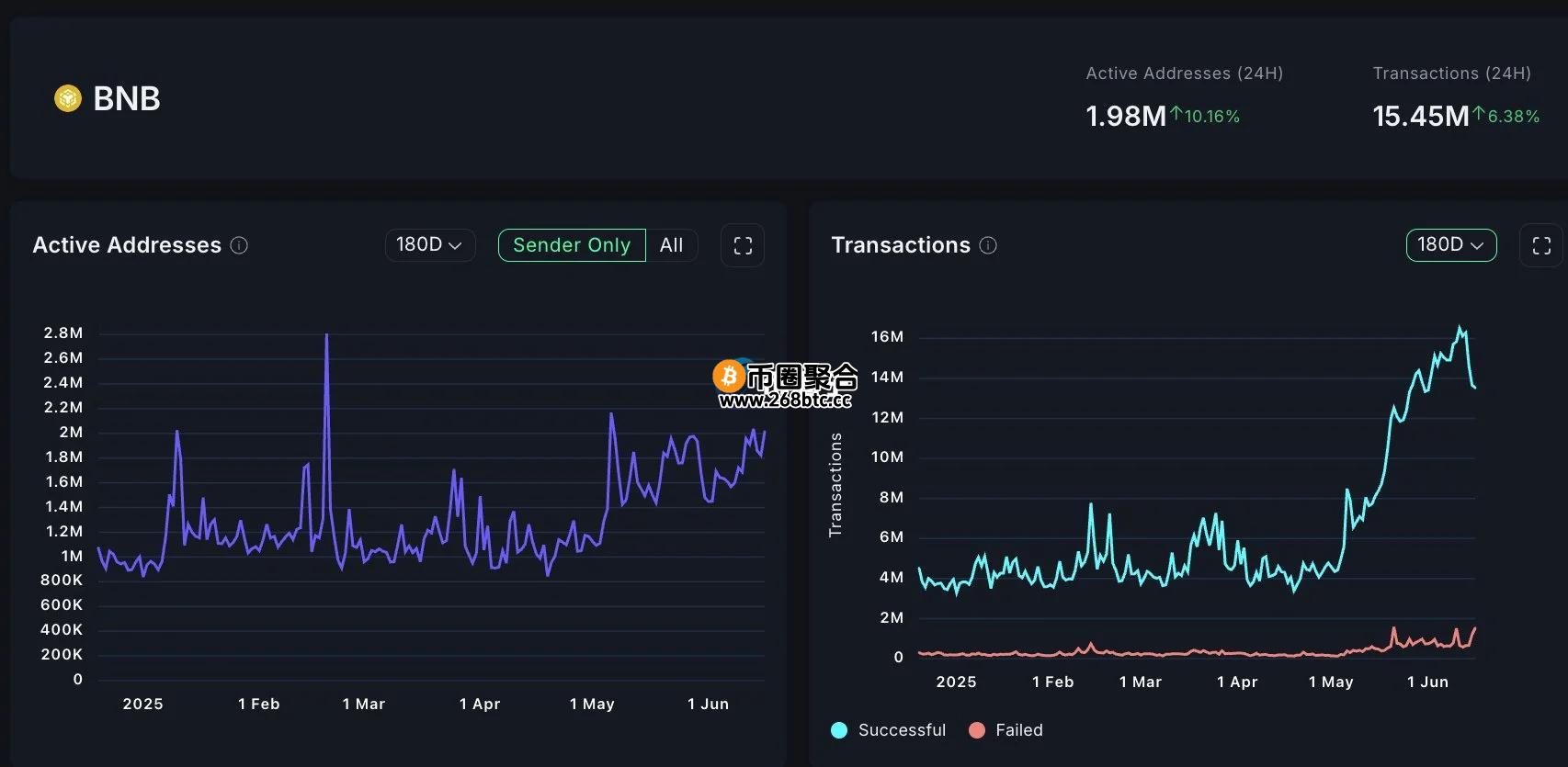This screenshot has width=1568, height=767.
Task: Click 1 Feb label on Active Addresses chart
Action: 259,705
